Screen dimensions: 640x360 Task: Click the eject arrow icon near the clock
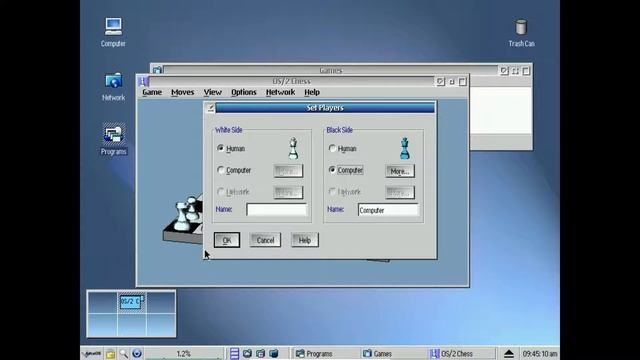click(509, 353)
